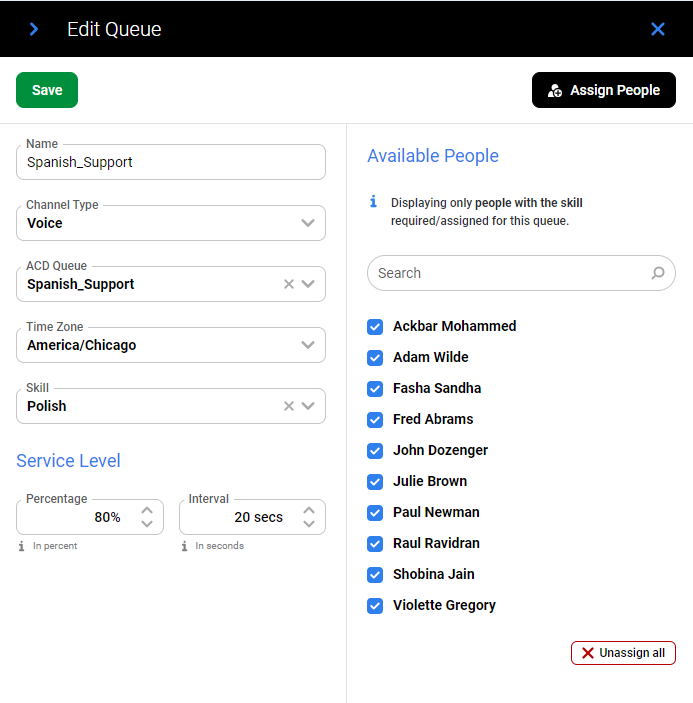This screenshot has height=703, width=693.
Task: Increase the Percentage value with up arrow
Action: tap(147, 510)
